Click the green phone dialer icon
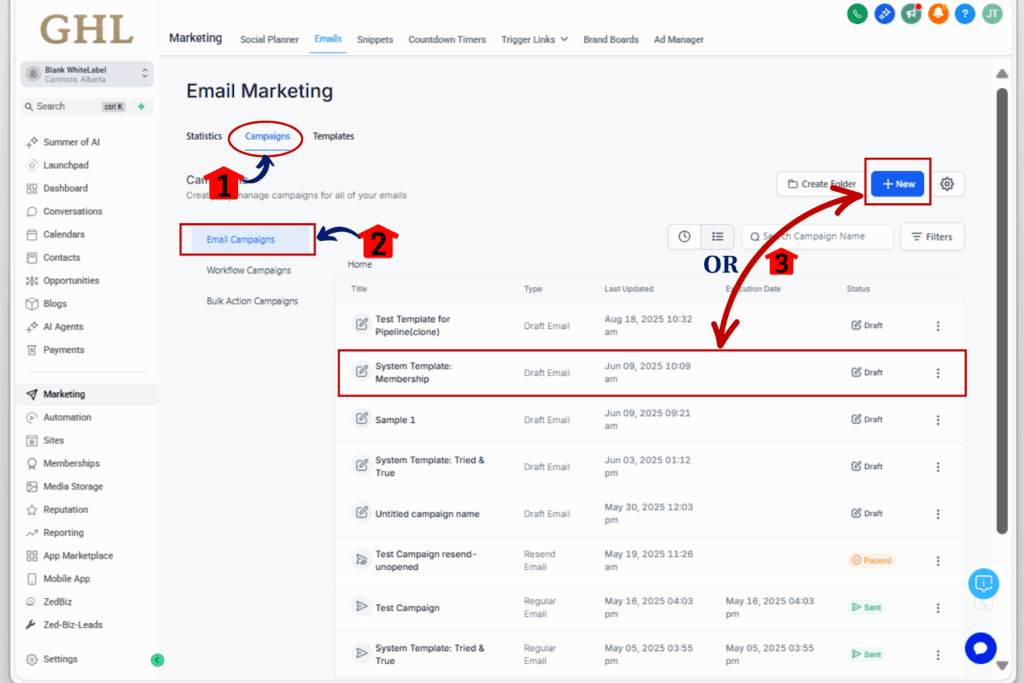The width and height of the screenshot is (1024, 683). coord(857,13)
